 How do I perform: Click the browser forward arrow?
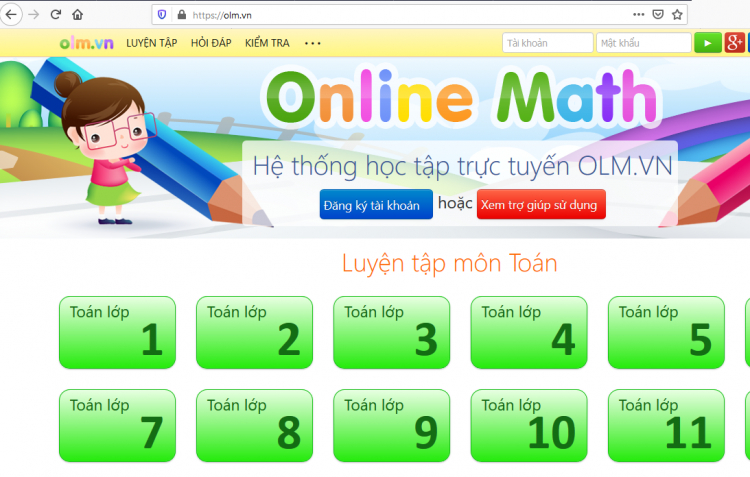(x=33, y=15)
